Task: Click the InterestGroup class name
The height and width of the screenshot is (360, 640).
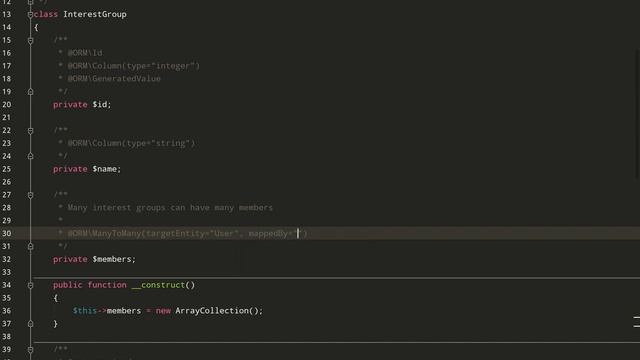Action: click(x=95, y=14)
